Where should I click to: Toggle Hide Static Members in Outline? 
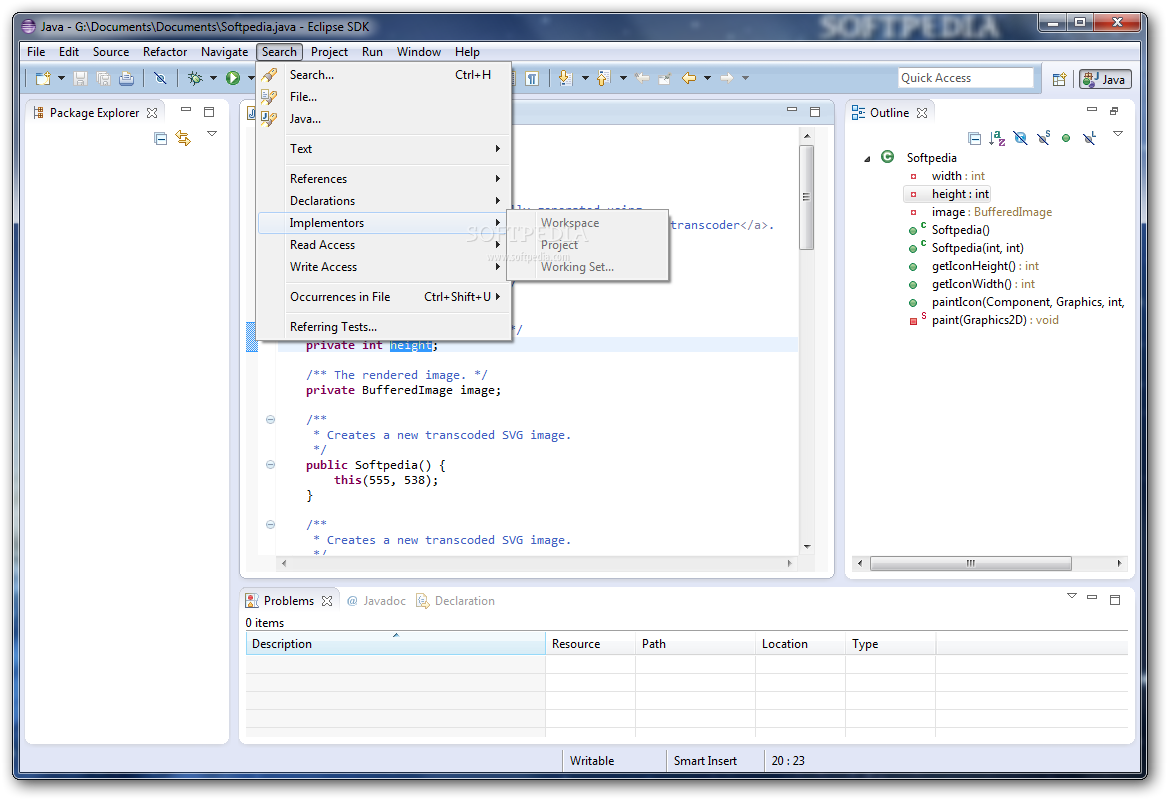[x=1044, y=139]
